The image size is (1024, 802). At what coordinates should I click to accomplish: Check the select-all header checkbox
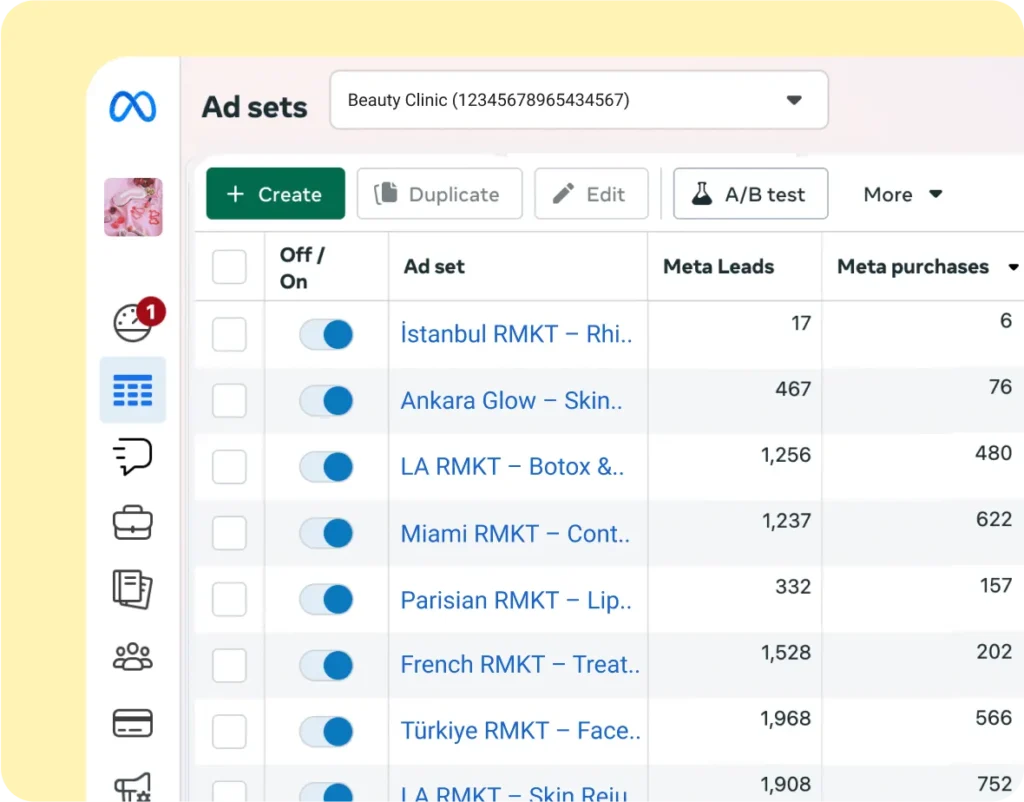point(229,266)
